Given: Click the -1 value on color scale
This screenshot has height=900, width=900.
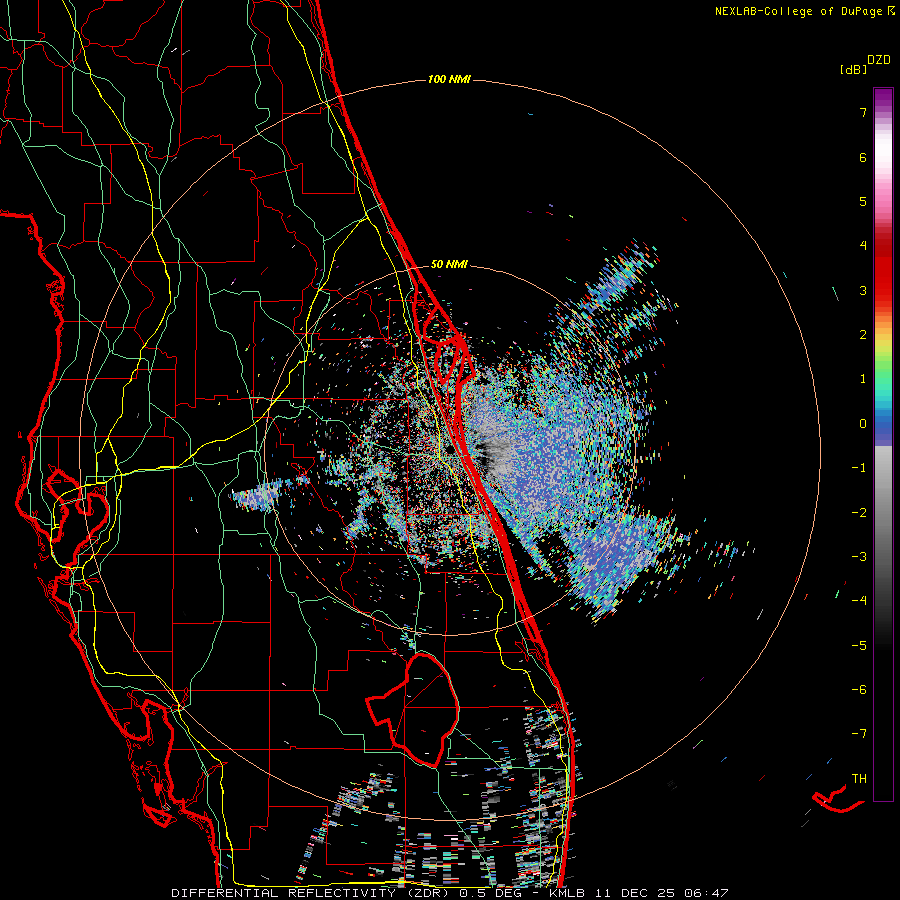Looking at the screenshot, I should tap(859, 468).
